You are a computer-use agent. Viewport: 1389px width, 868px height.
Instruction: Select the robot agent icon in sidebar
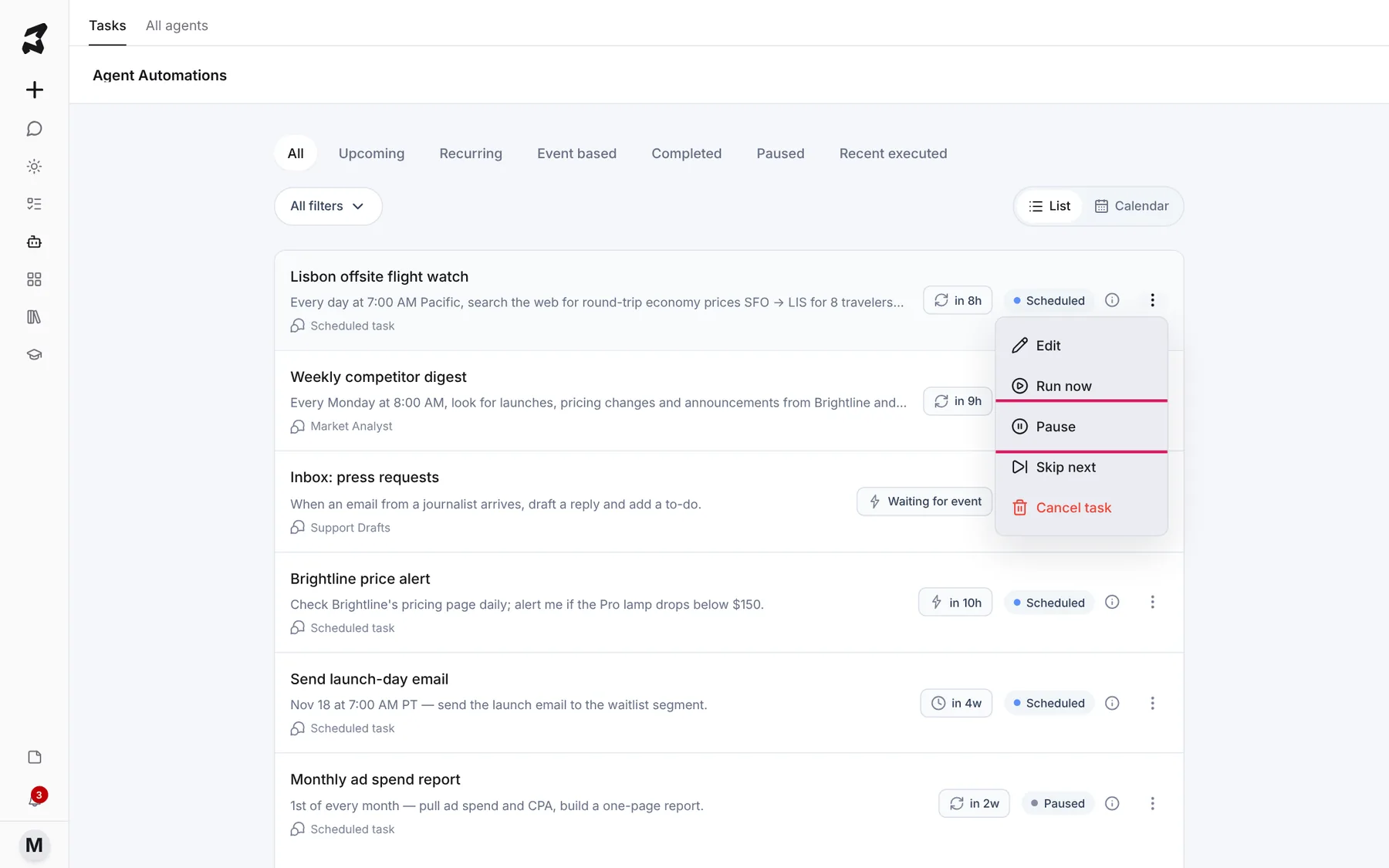pyautogui.click(x=34, y=241)
